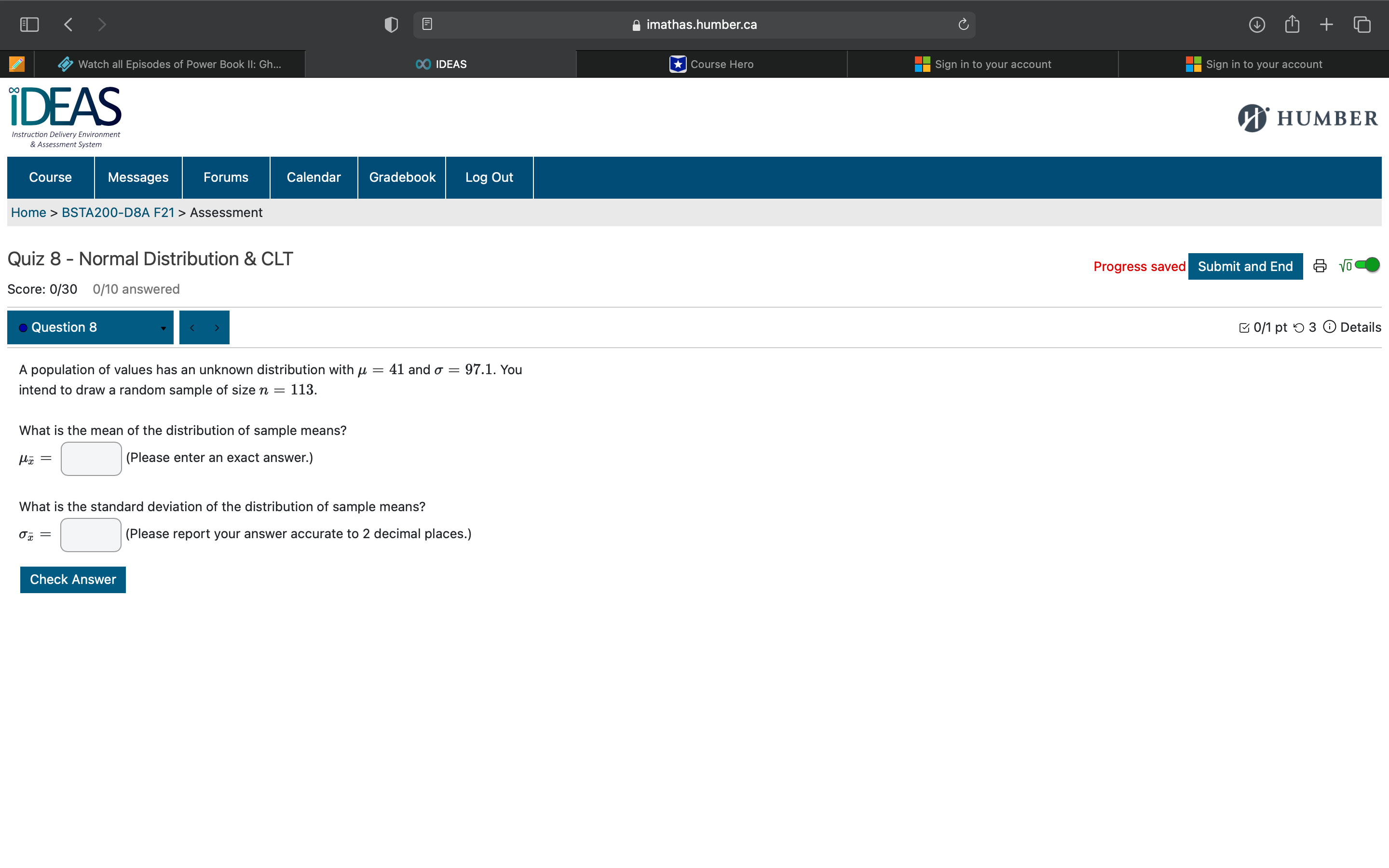
Task: Click the sample mean answer field
Action: coord(91,458)
